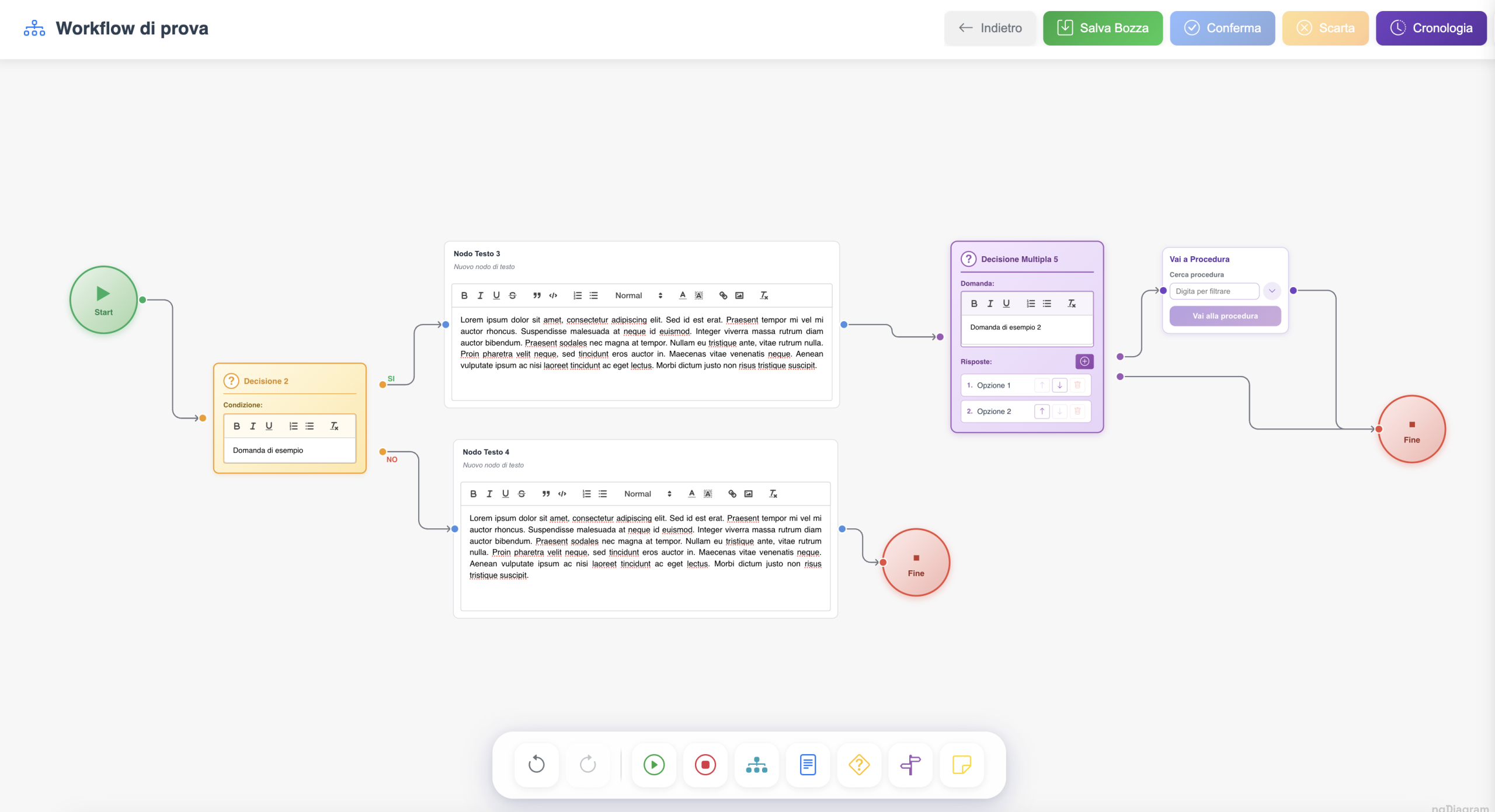Select the red stop node icon
Viewport: 1495px width, 812px height.
[x=705, y=765]
